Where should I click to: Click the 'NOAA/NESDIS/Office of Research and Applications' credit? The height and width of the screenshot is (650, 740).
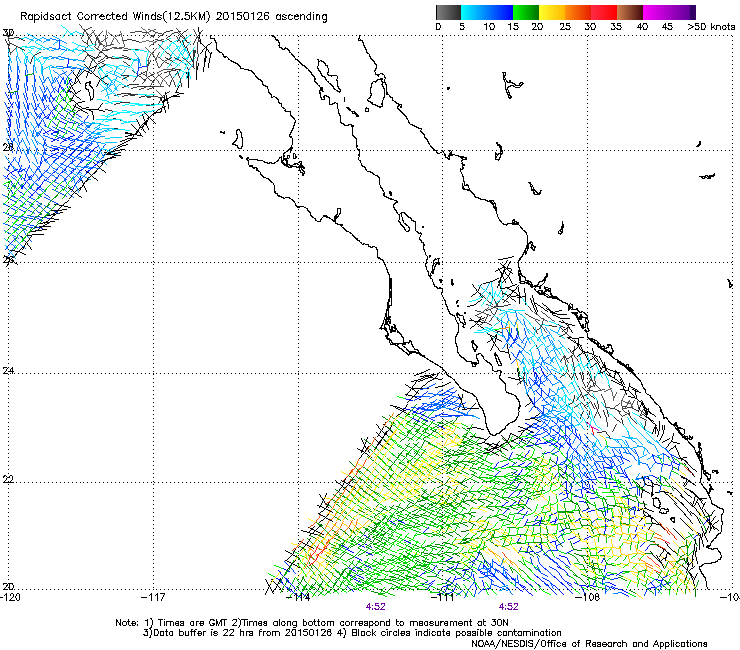(589, 644)
